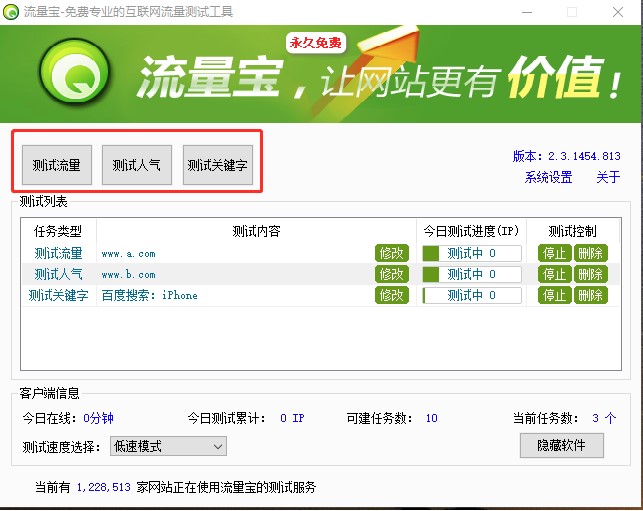The height and width of the screenshot is (511, 643).
Task: Click the www.b.com test content
Action: click(128, 274)
